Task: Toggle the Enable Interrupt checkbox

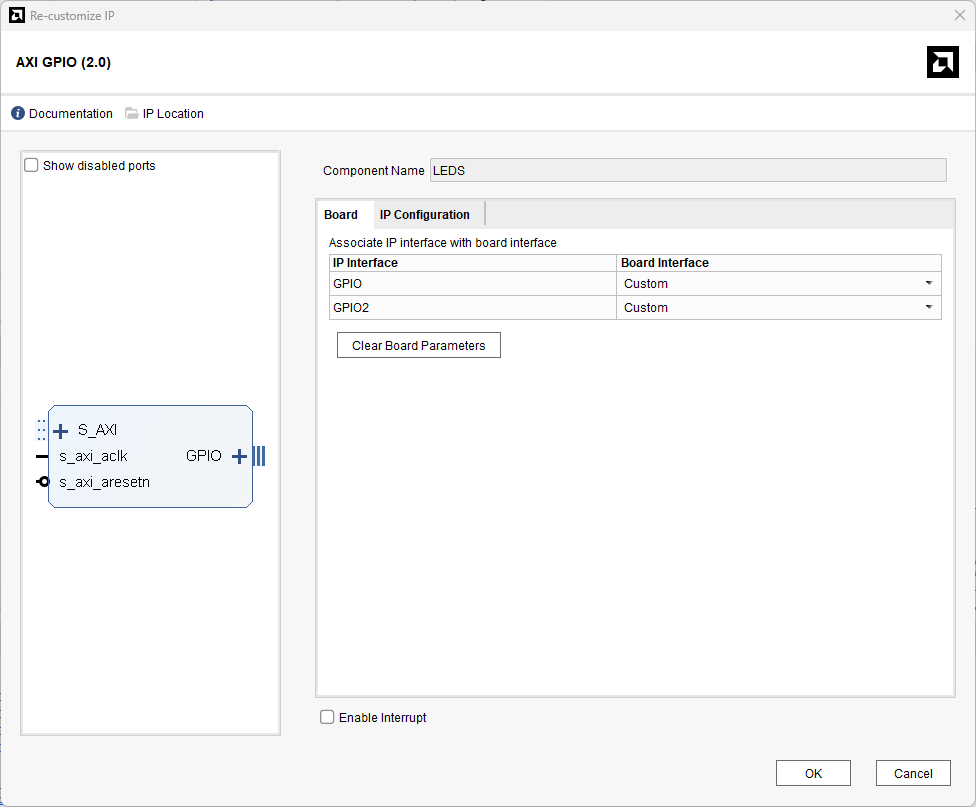Action: pos(327,717)
